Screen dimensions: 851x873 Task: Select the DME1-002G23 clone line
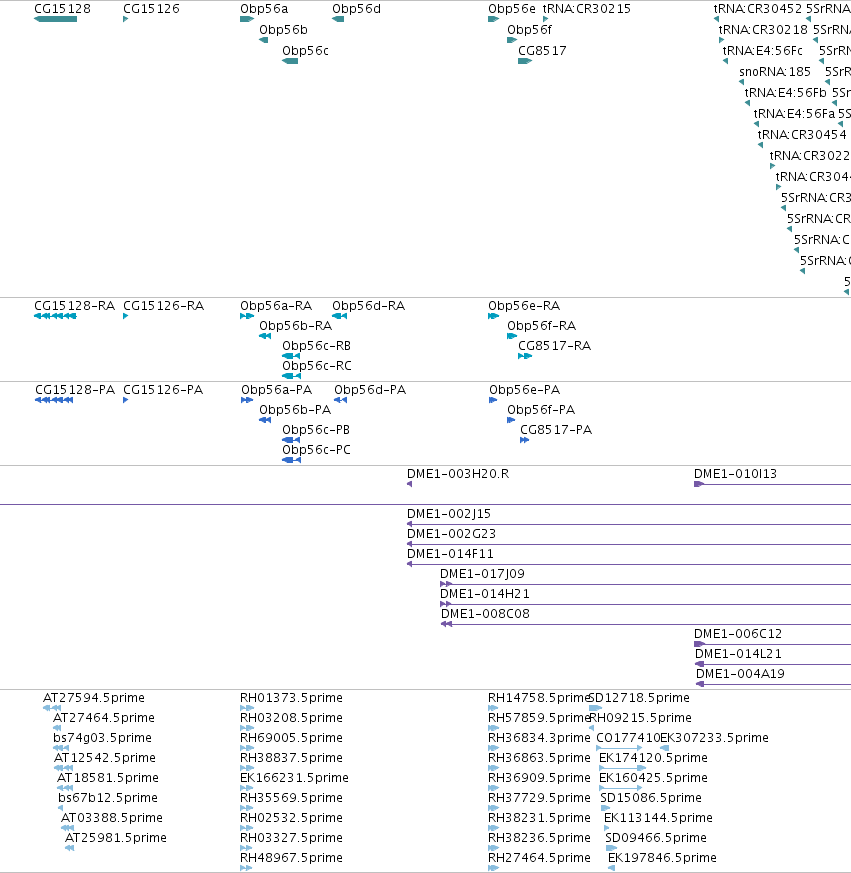click(x=629, y=545)
